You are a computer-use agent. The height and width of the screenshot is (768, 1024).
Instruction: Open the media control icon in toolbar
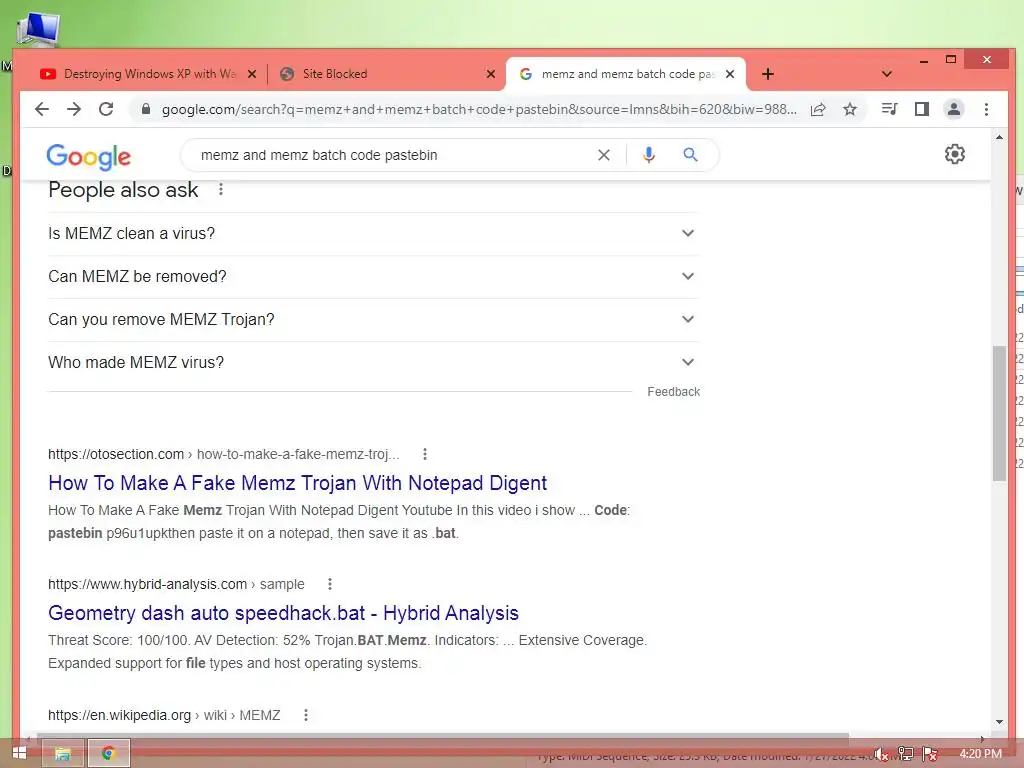[889, 109]
